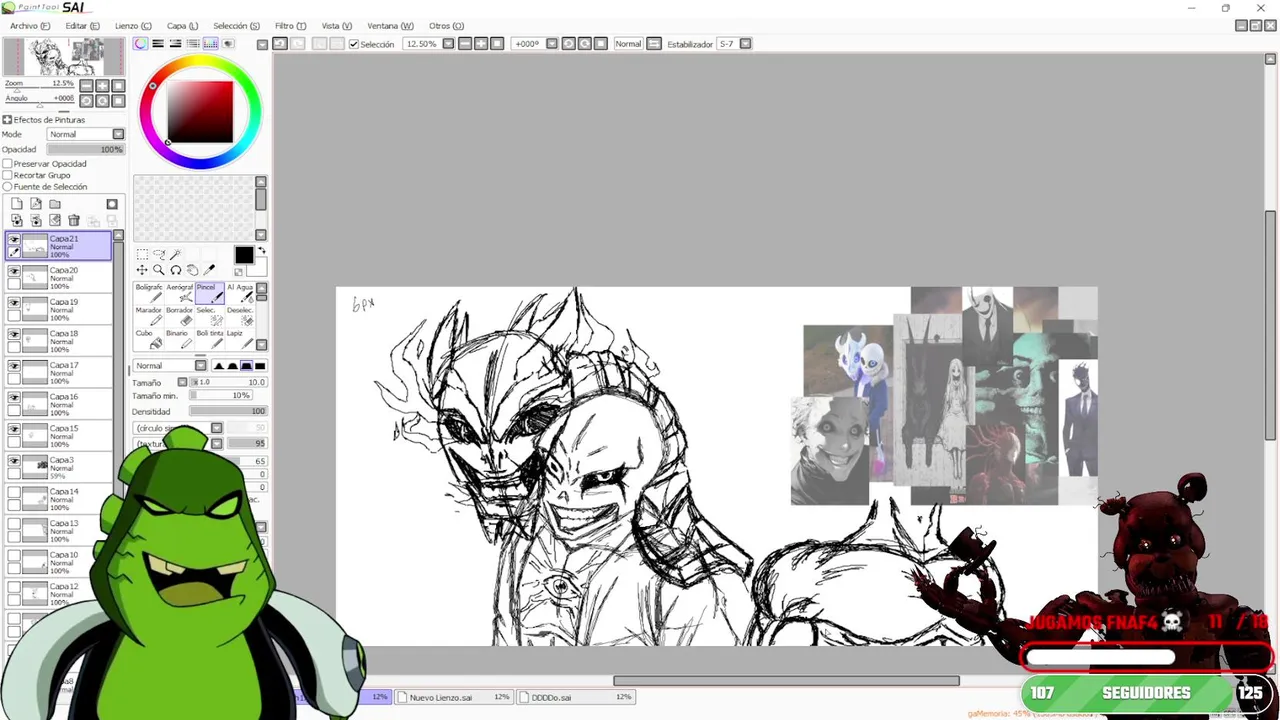The image size is (1280, 720).
Task: Switch to the Nuevo Lienzo.sai tab
Action: pos(453,697)
